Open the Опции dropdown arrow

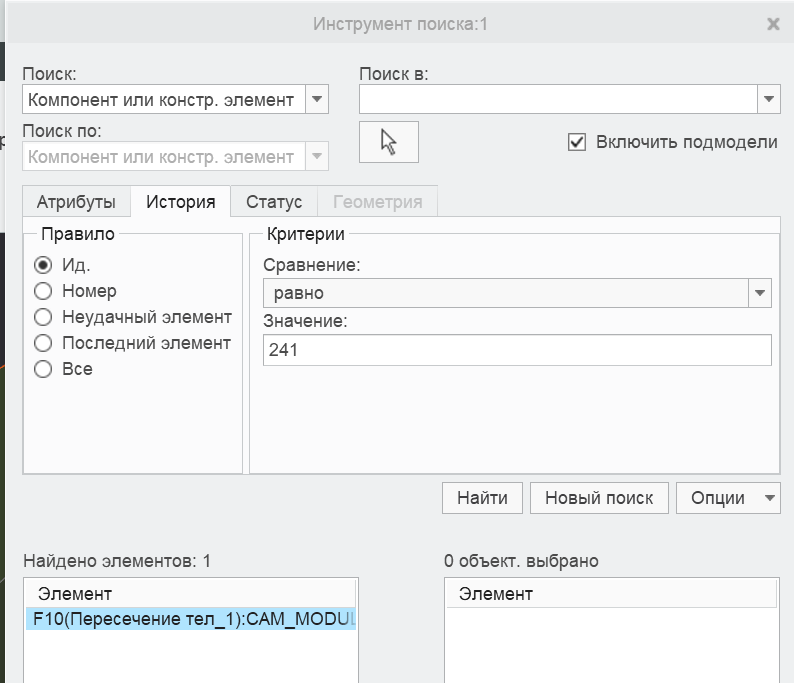(x=770, y=498)
